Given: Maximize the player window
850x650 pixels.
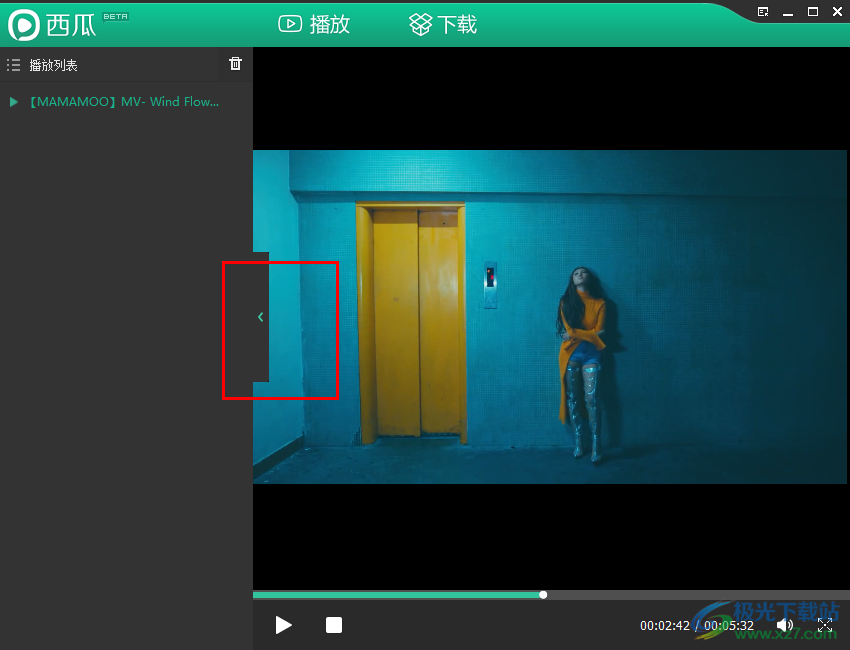Looking at the screenshot, I should [x=813, y=12].
